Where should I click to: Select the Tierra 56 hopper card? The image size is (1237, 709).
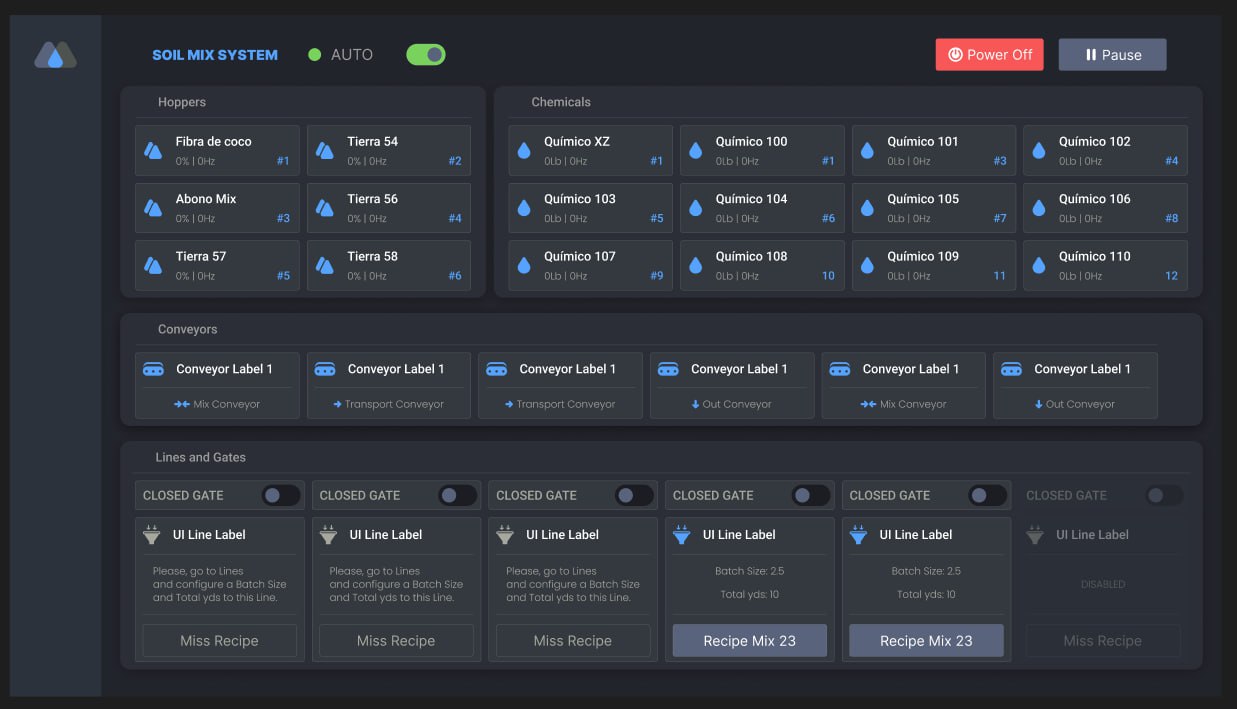[x=389, y=208]
